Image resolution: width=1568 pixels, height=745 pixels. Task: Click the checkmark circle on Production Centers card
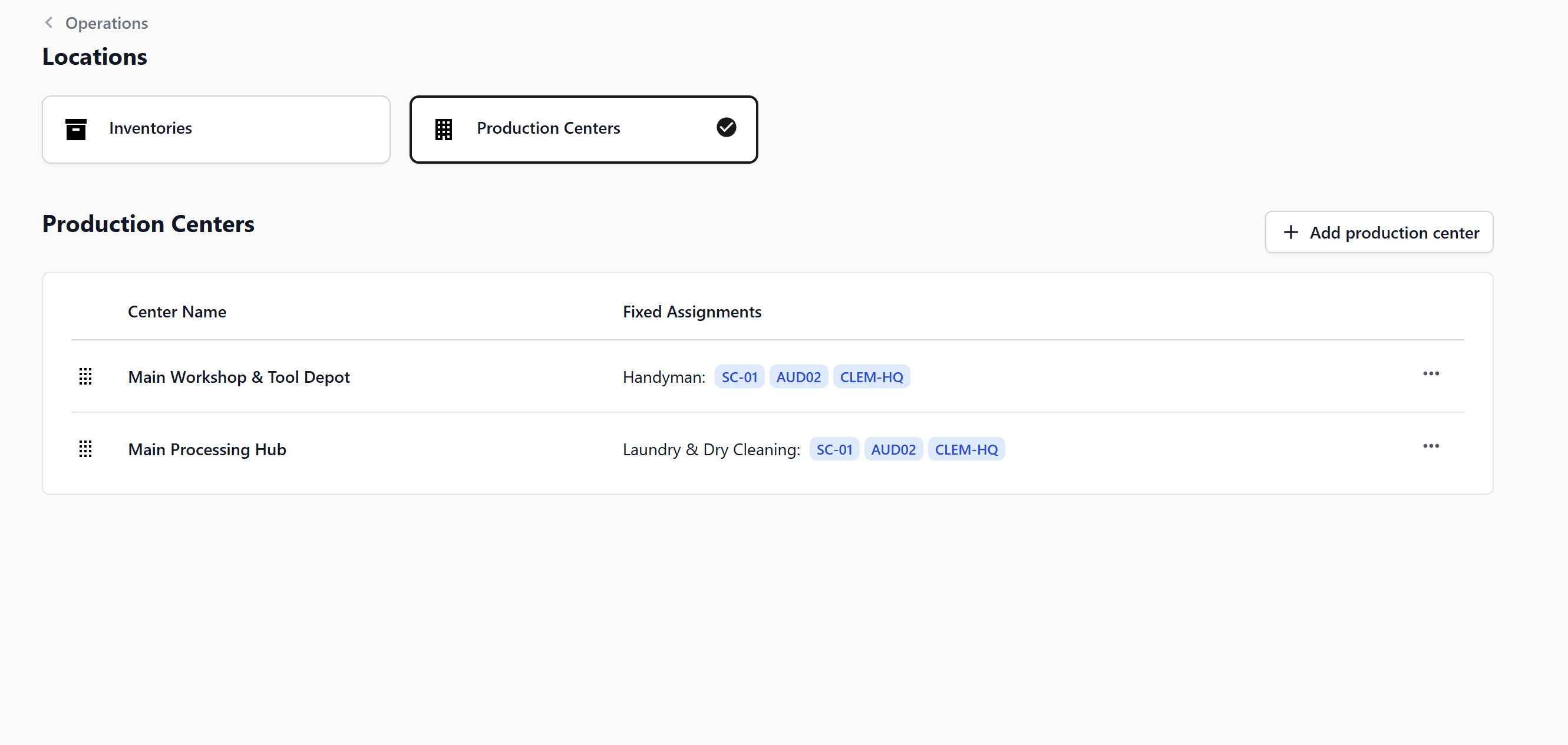[725, 128]
